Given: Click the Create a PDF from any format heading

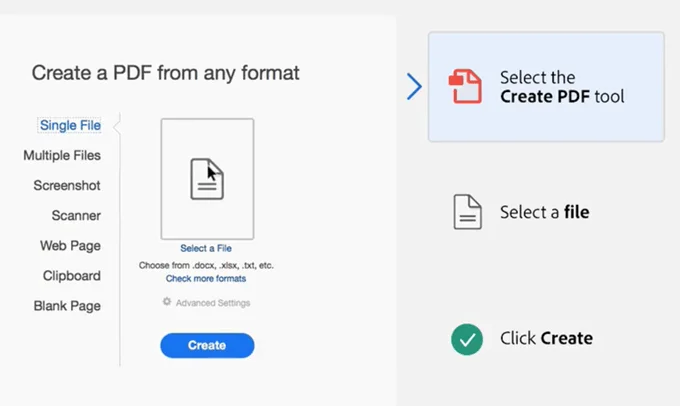Looking at the screenshot, I should [166, 73].
